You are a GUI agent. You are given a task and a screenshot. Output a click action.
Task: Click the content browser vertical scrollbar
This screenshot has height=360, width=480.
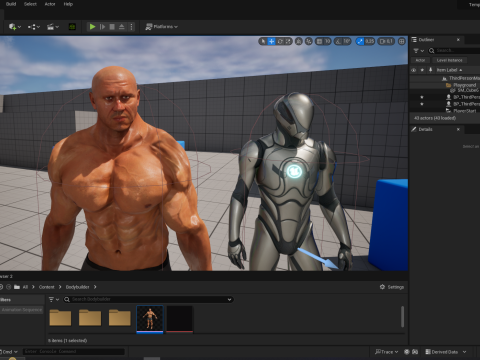point(402,317)
